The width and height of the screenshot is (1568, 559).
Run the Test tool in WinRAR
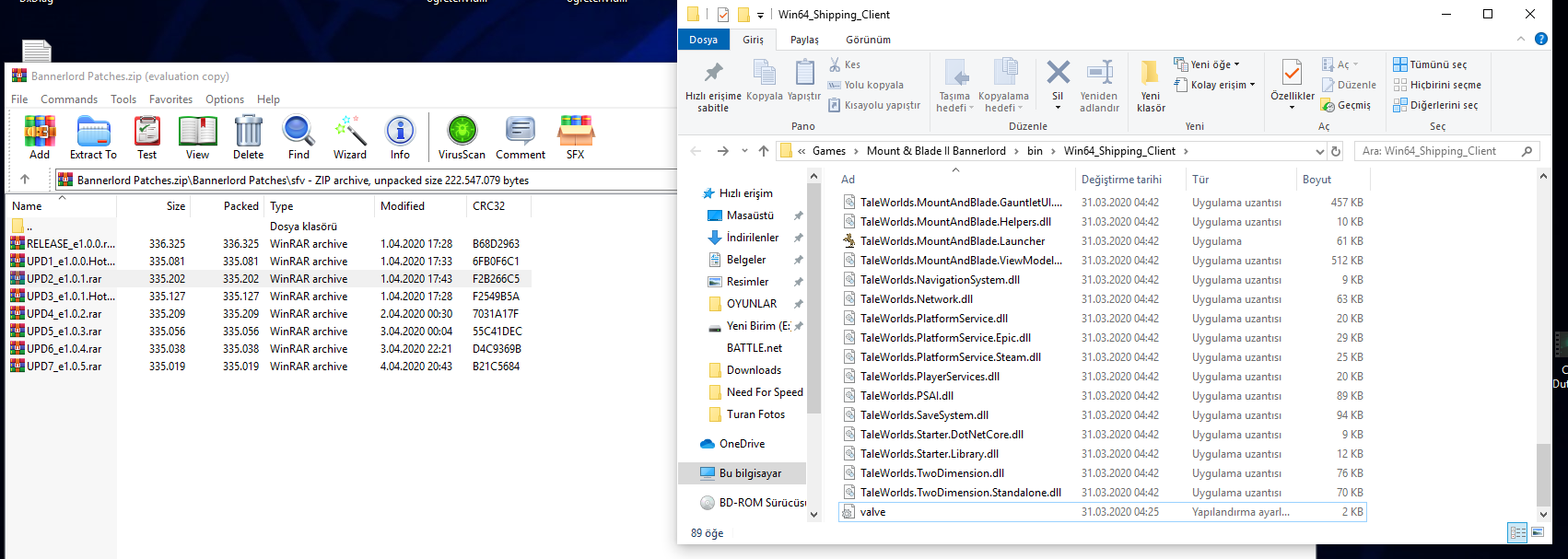click(146, 138)
